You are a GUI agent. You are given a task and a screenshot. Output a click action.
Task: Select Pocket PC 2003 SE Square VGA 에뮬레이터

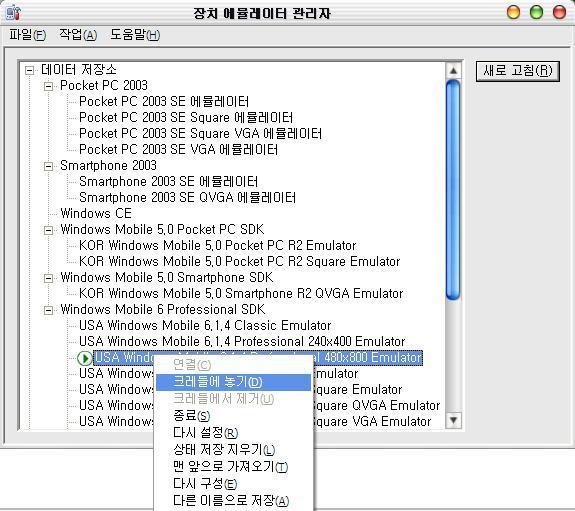point(201,134)
